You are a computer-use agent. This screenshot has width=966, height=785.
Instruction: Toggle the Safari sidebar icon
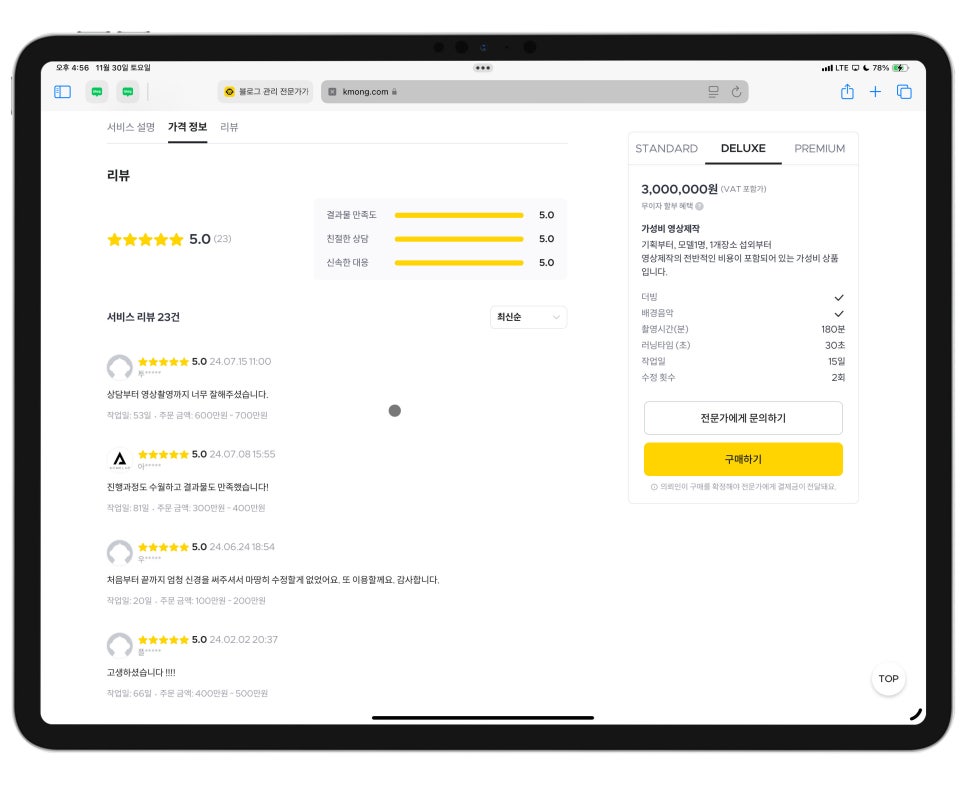coord(62,92)
